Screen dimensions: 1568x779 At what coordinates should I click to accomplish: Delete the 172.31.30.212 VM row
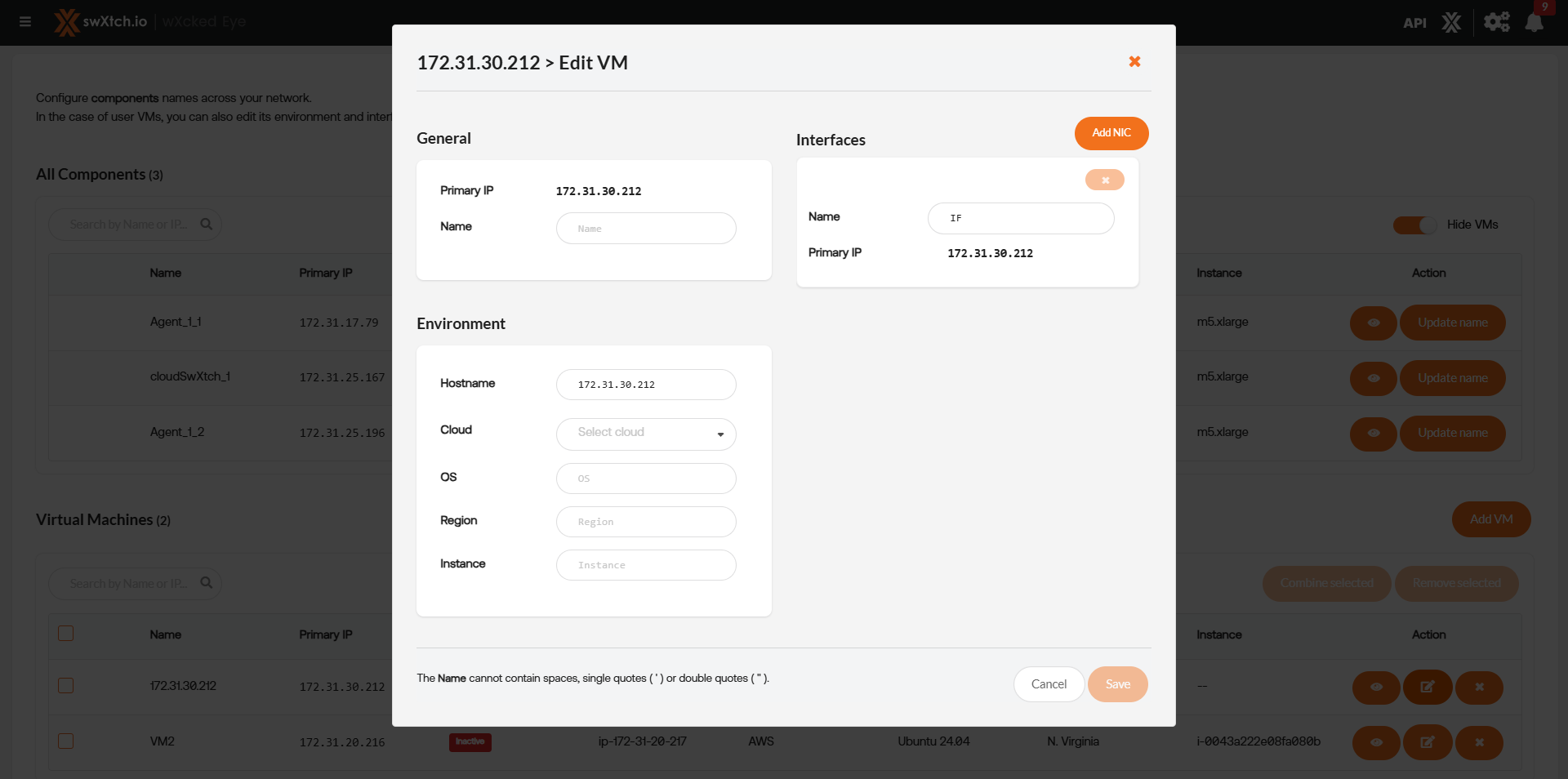coord(1478,687)
